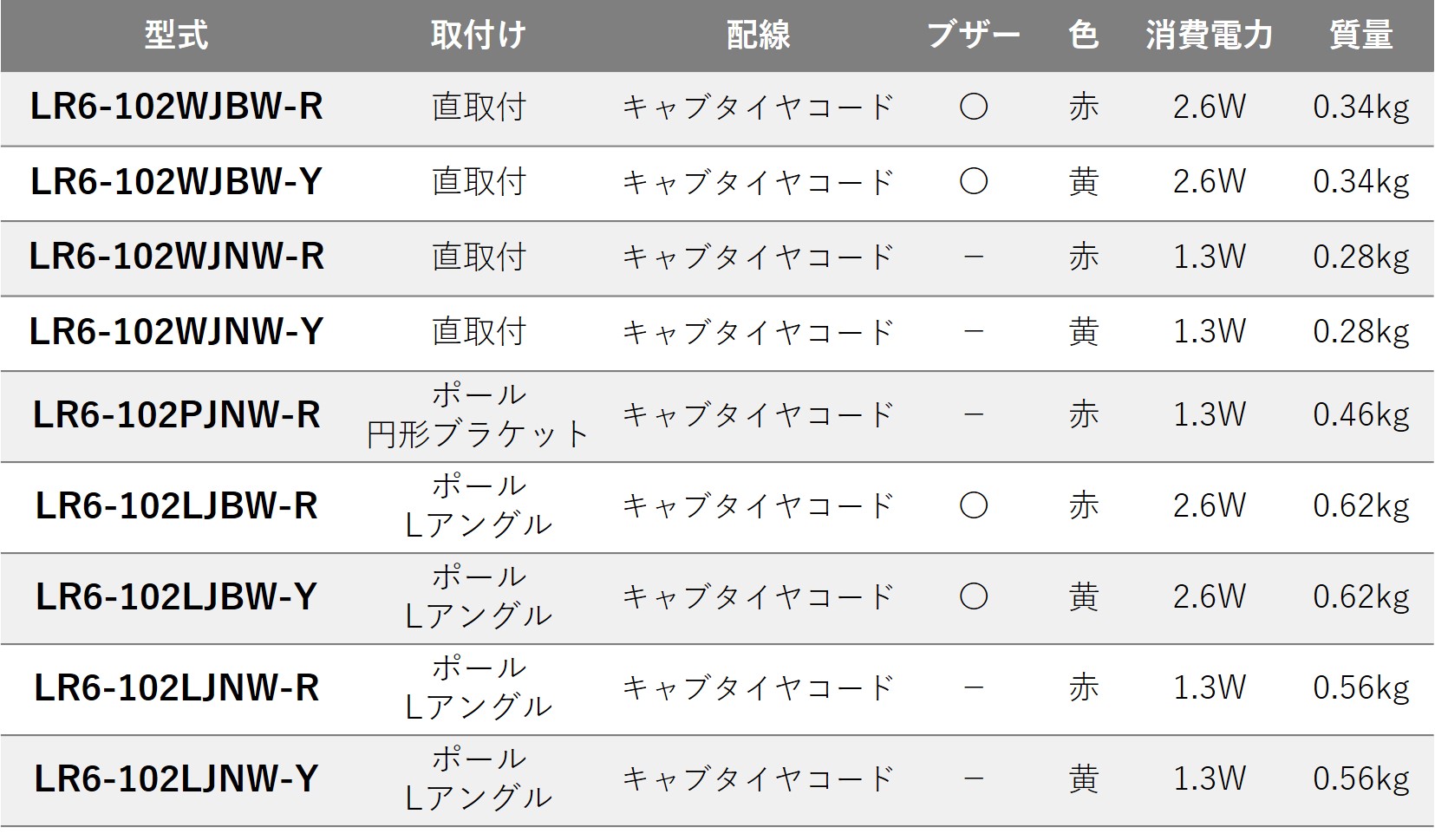Click the 色 column header
This screenshot has width=1435, height=840.
(x=1084, y=36)
